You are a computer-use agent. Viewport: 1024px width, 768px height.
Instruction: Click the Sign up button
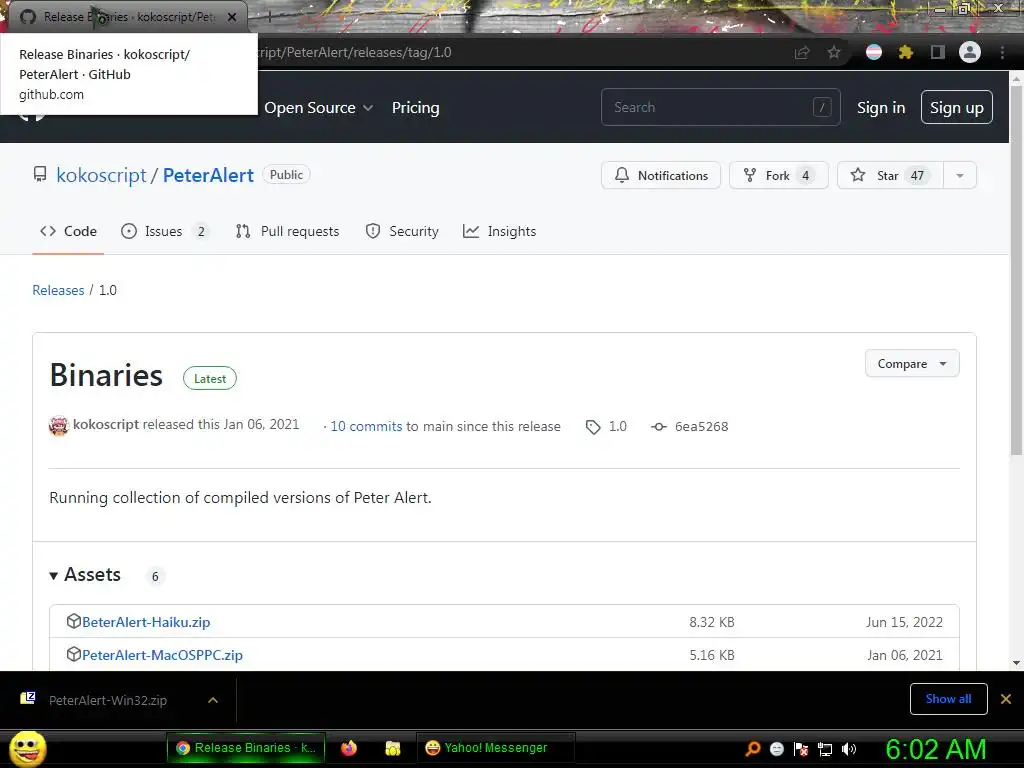pyautogui.click(x=957, y=108)
